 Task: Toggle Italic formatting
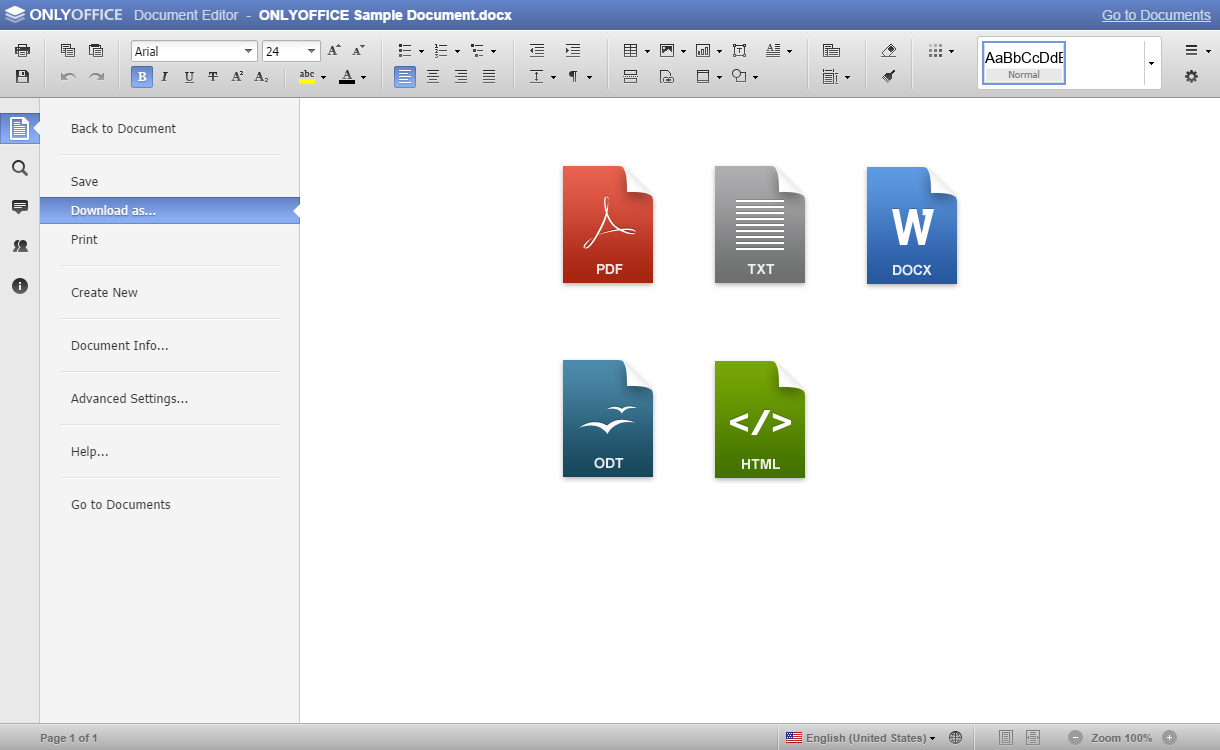click(165, 76)
